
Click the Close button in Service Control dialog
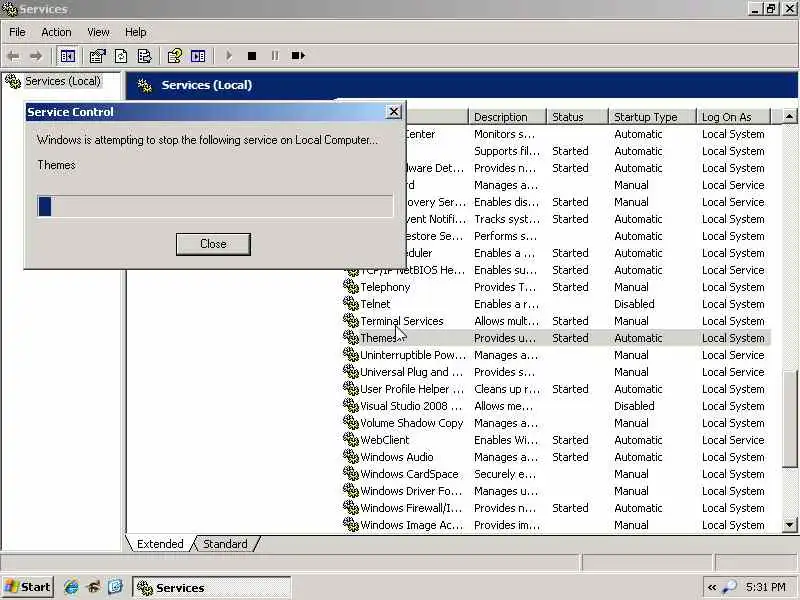click(x=213, y=244)
